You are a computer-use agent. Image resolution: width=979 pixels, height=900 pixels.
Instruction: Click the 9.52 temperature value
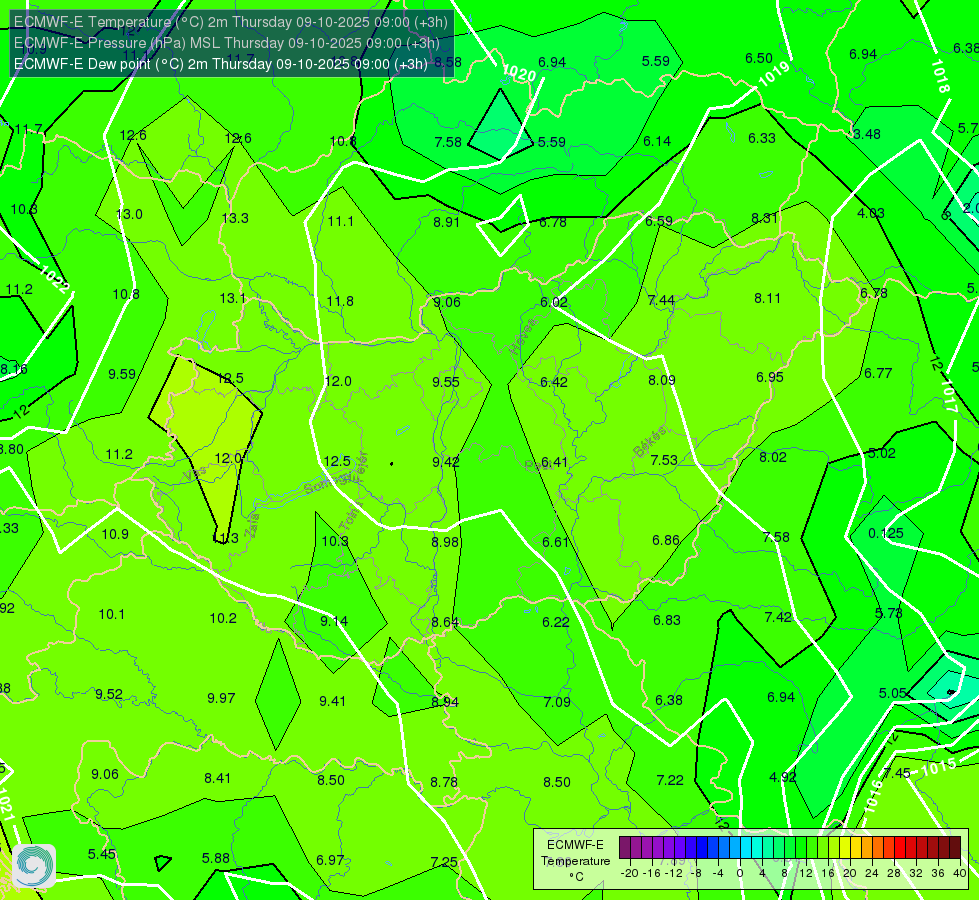coord(109,695)
